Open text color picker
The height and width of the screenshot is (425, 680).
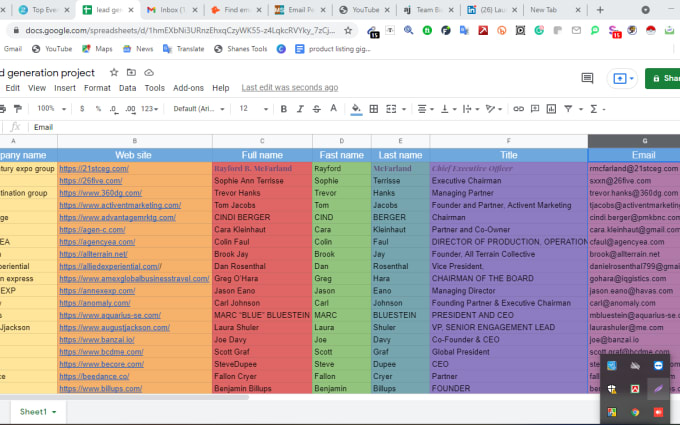[333, 109]
